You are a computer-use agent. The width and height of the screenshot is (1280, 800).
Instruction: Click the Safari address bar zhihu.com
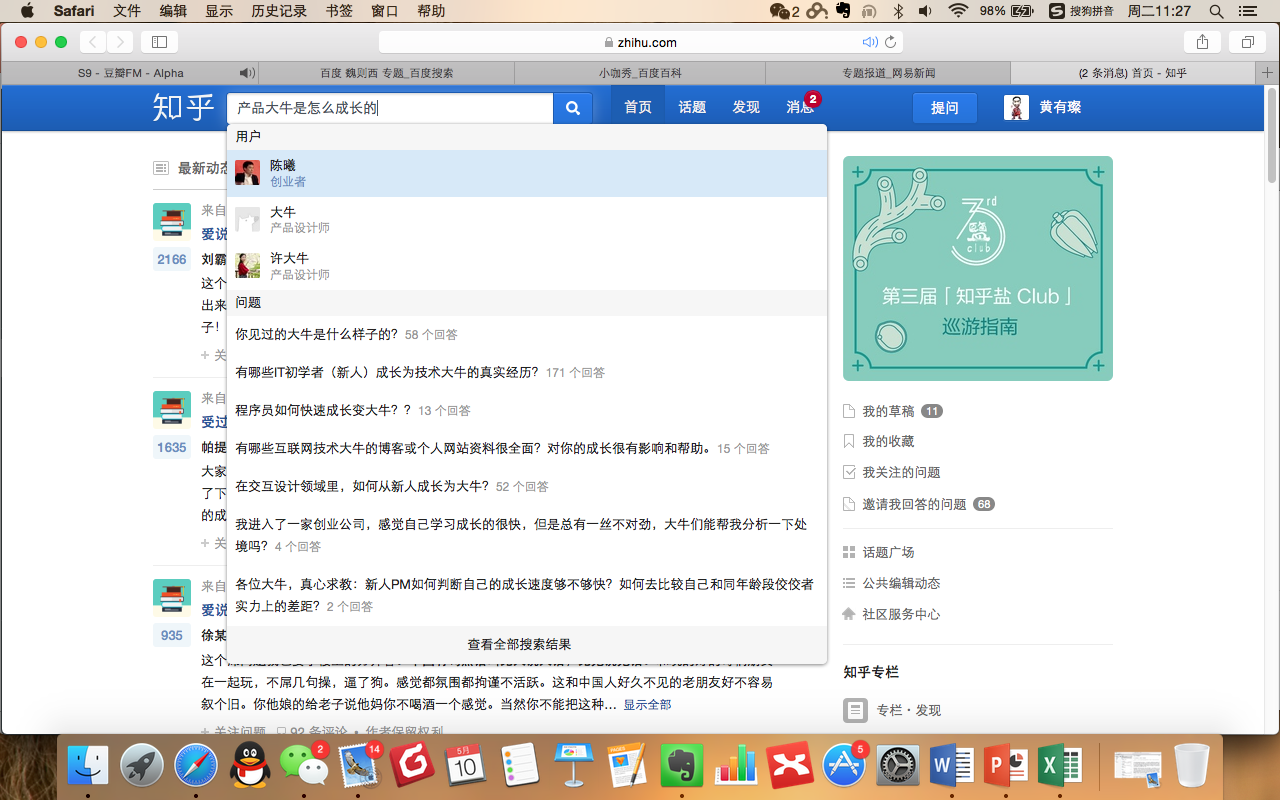pos(640,42)
